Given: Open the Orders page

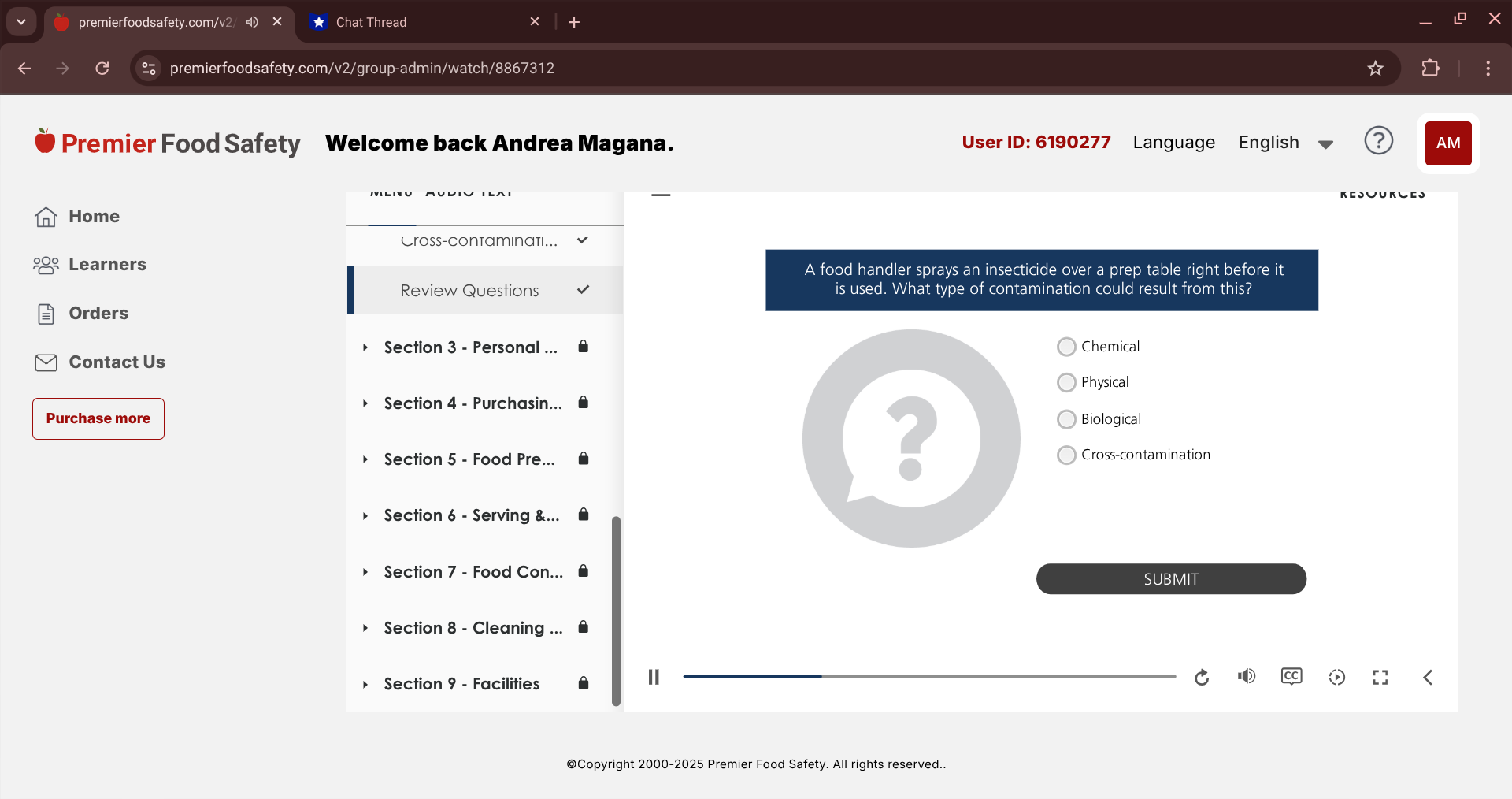Looking at the screenshot, I should tap(82, 314).
